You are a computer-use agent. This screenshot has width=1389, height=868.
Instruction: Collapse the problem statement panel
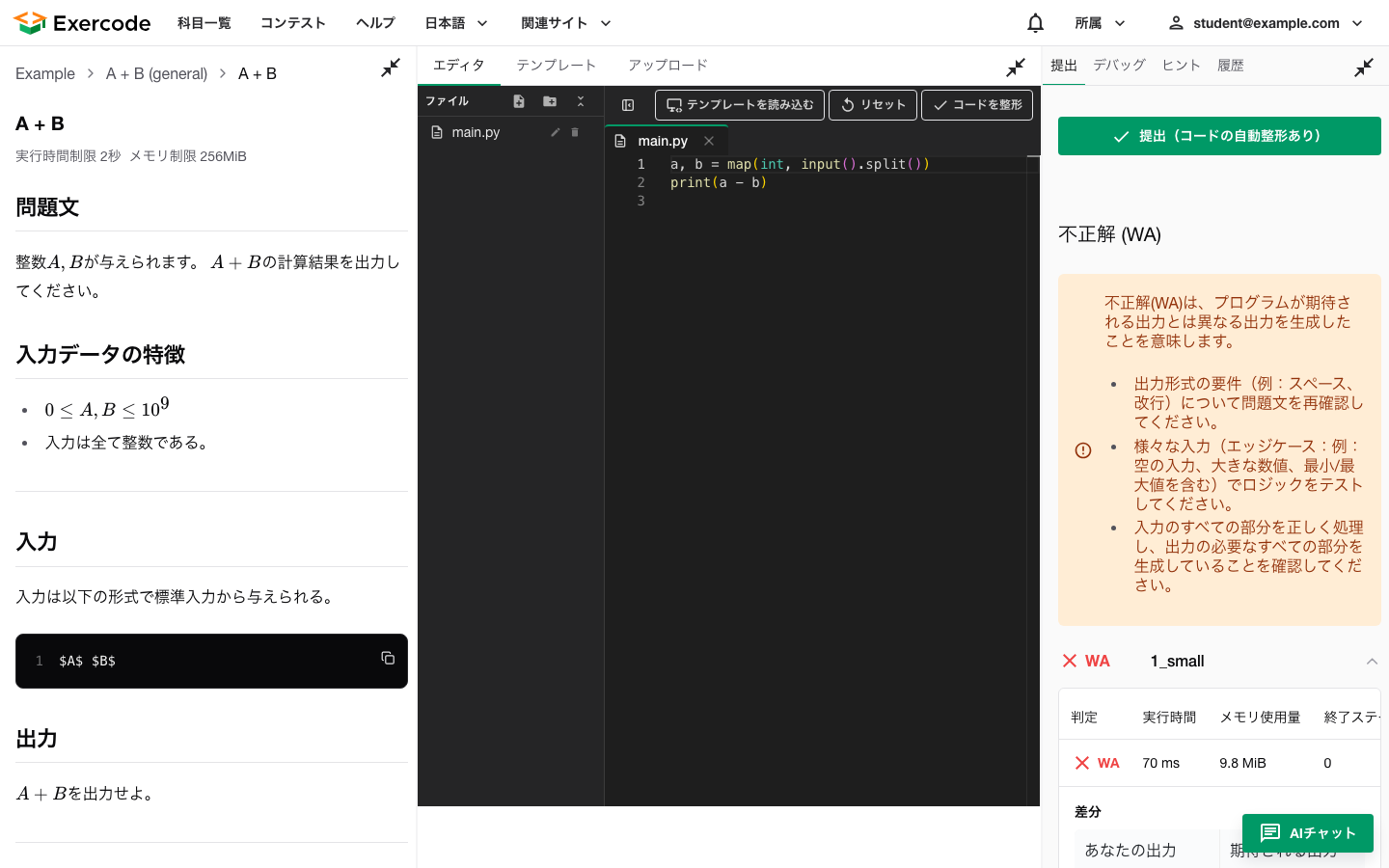coord(391,68)
